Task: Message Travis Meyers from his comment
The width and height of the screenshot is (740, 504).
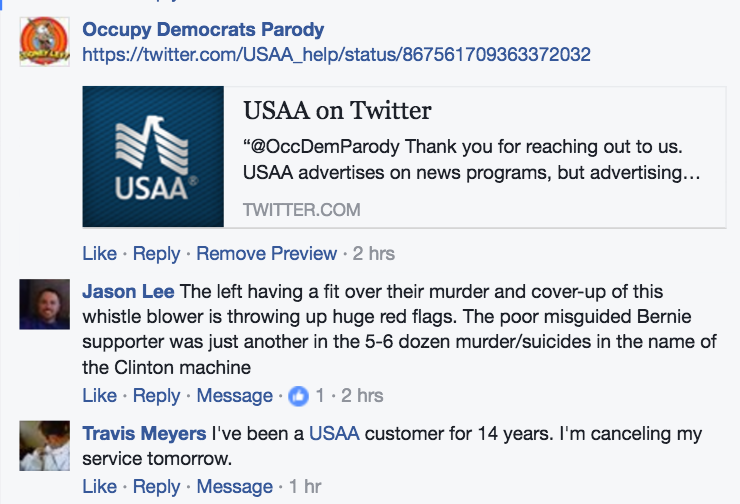Action: click(x=234, y=486)
